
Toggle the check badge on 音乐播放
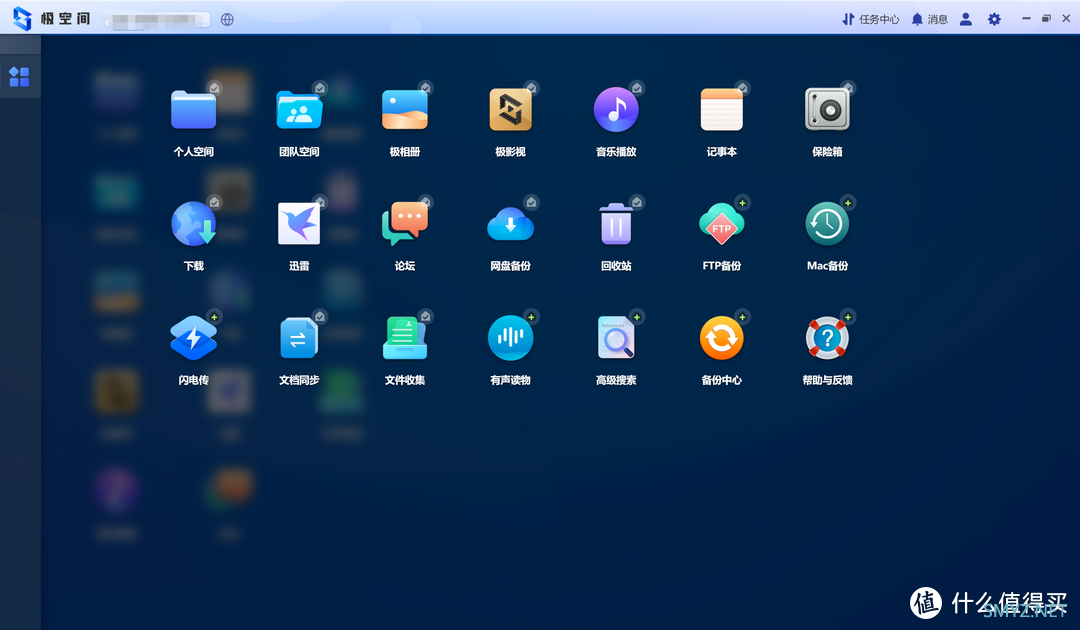(637, 87)
